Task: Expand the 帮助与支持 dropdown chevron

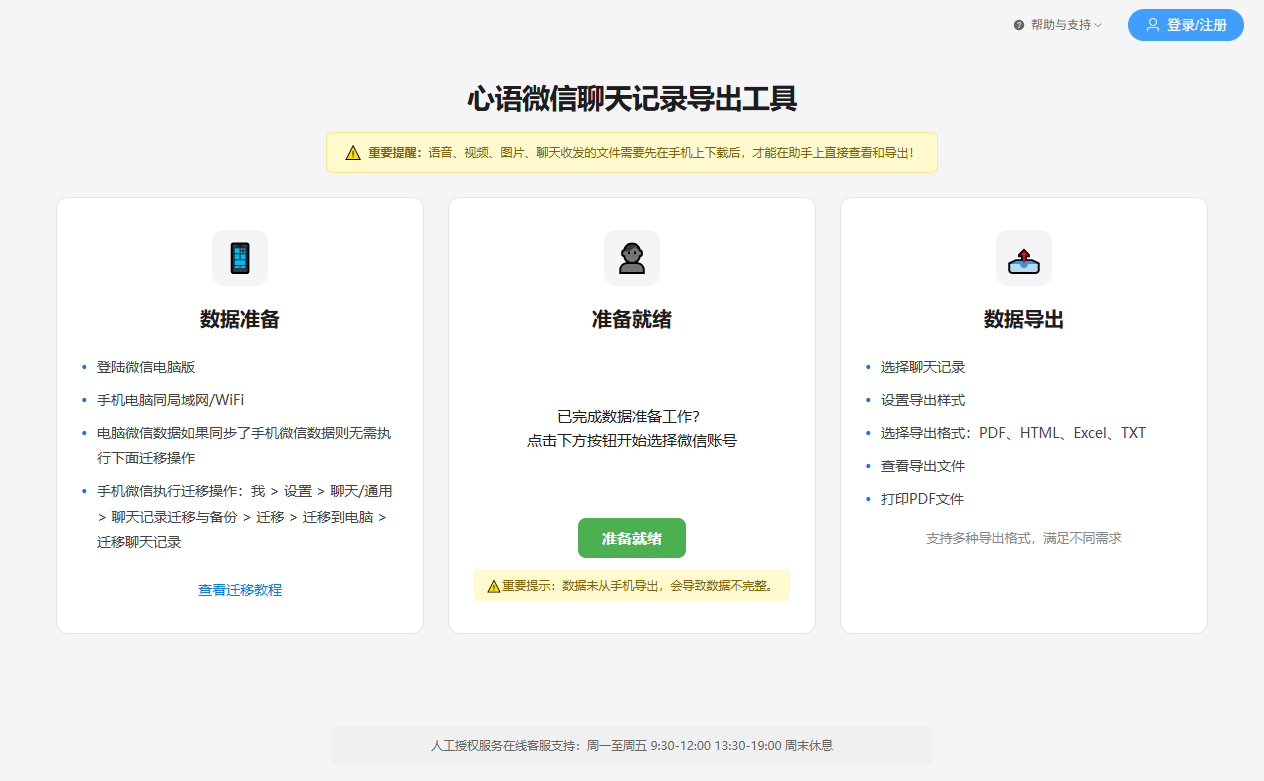Action: [1098, 25]
